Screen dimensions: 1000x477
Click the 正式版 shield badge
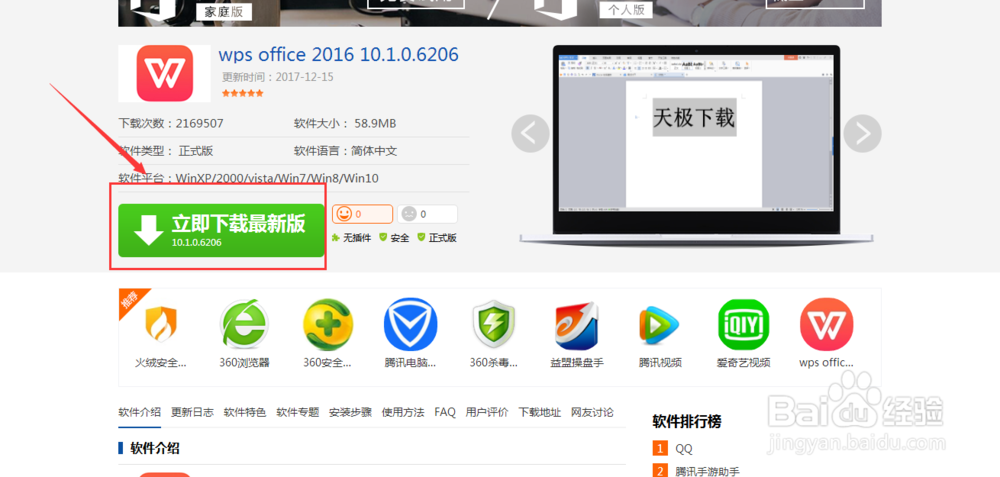point(437,238)
